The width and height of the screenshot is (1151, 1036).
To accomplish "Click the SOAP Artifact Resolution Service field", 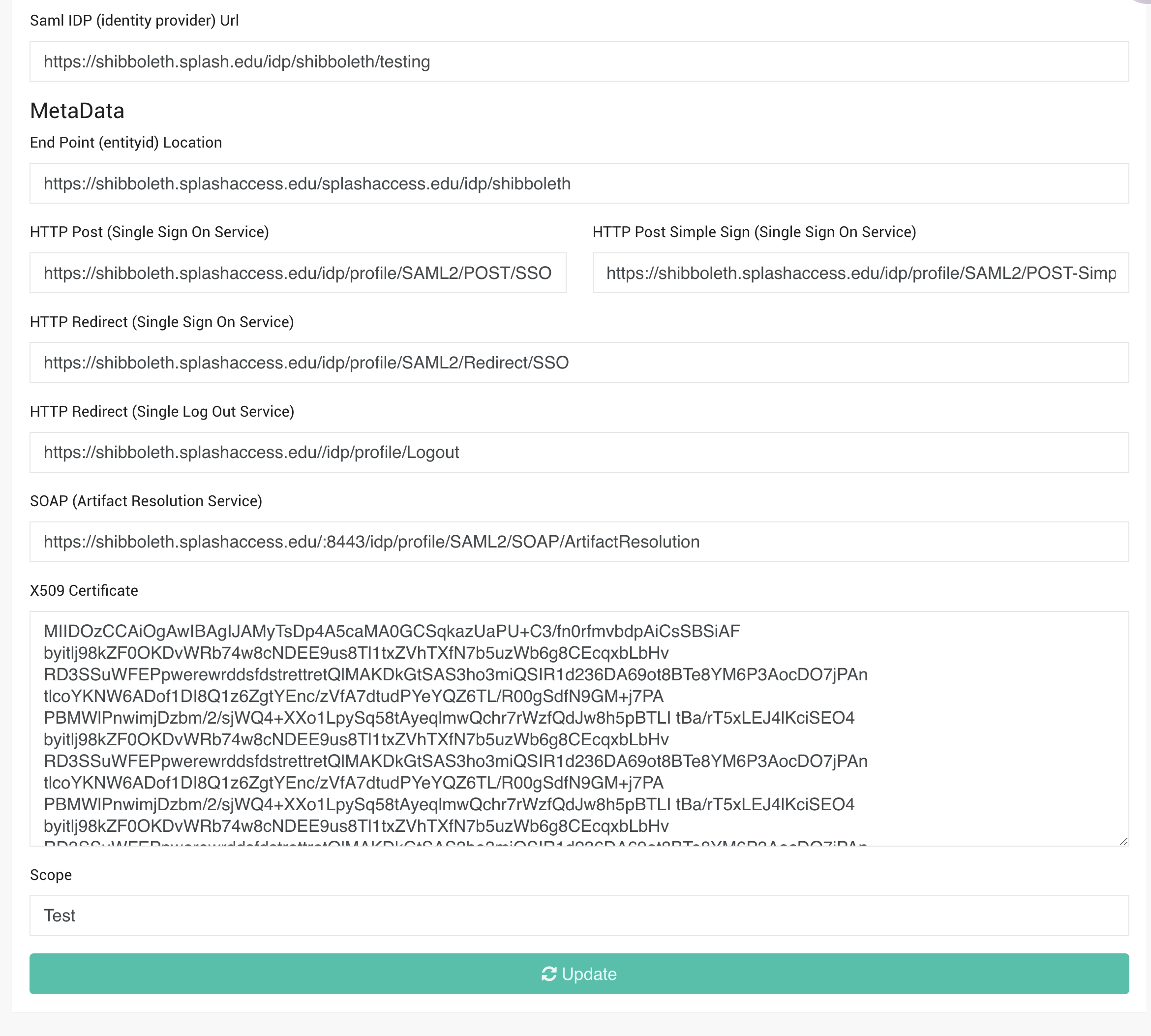I will pos(579,542).
